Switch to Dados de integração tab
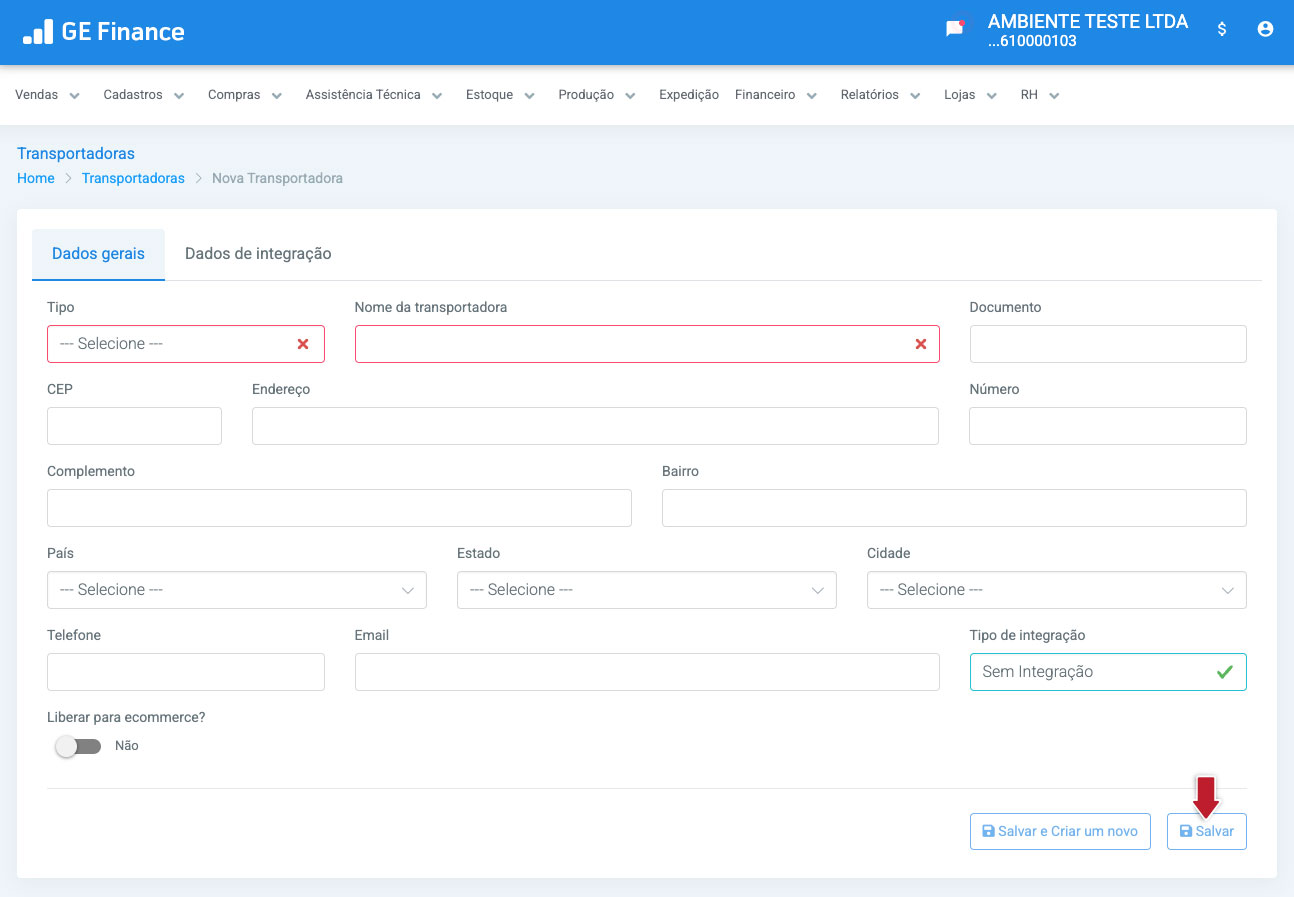1294x897 pixels. point(258,254)
